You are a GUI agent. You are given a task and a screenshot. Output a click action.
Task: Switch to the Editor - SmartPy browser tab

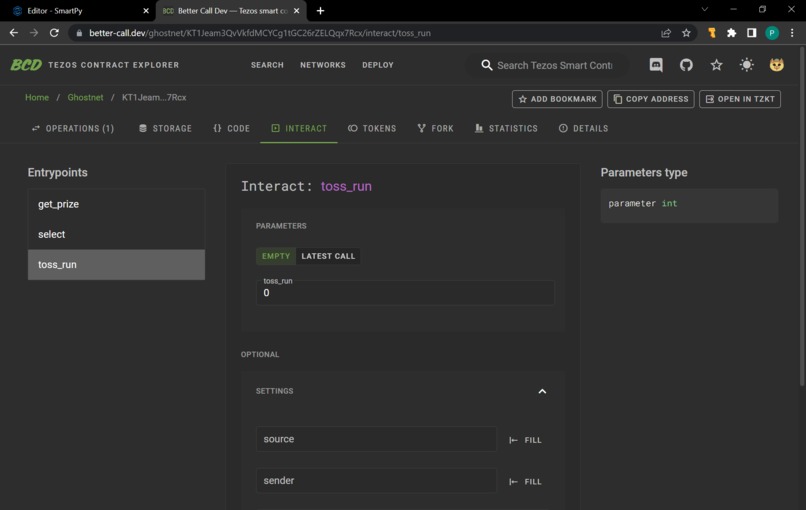[77, 11]
